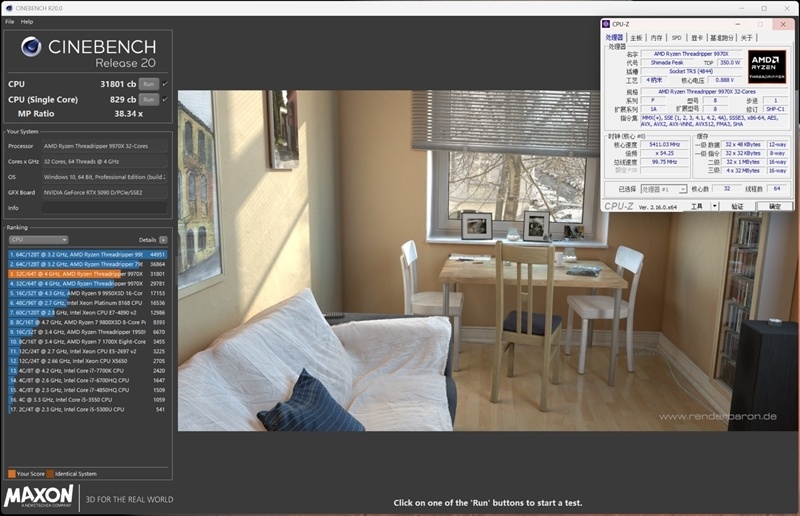Click the orange Your Score legend icon
Screen dimensions: 800x516
(11, 473)
